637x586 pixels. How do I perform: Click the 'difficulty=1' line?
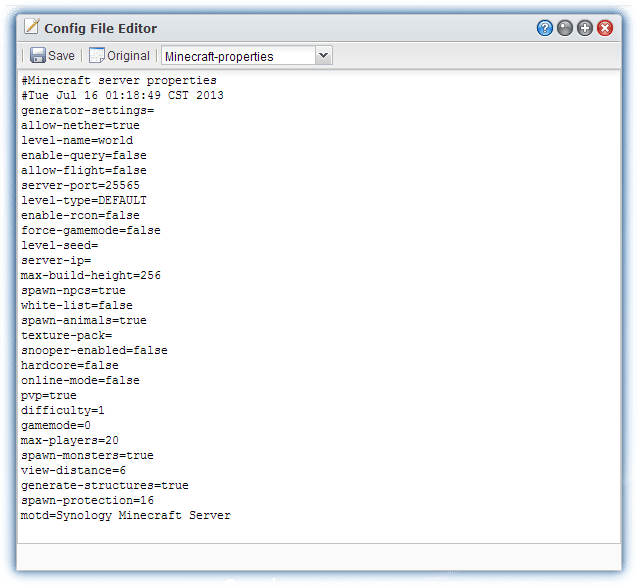[x=63, y=410]
